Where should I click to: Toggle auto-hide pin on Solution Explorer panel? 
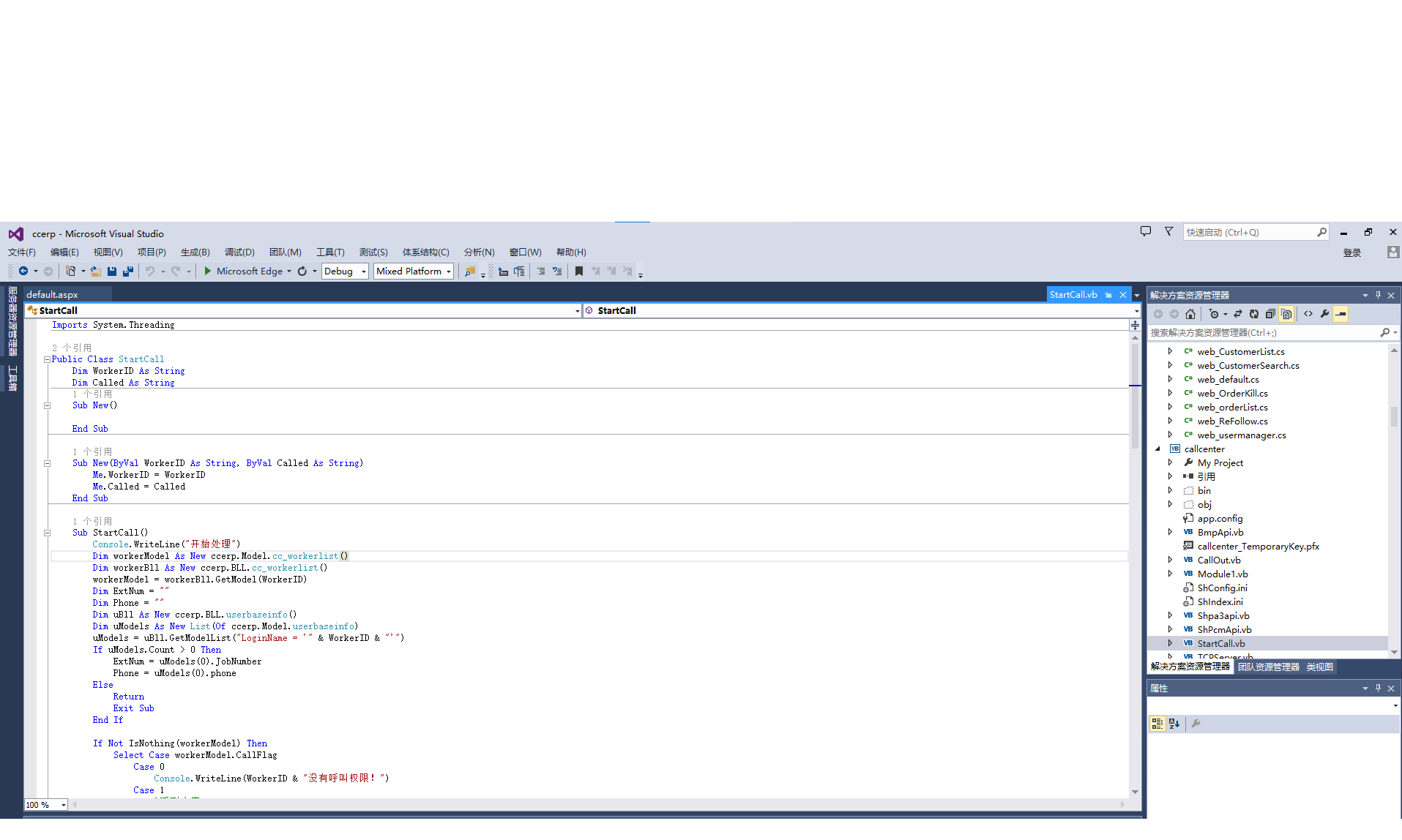click(1378, 295)
